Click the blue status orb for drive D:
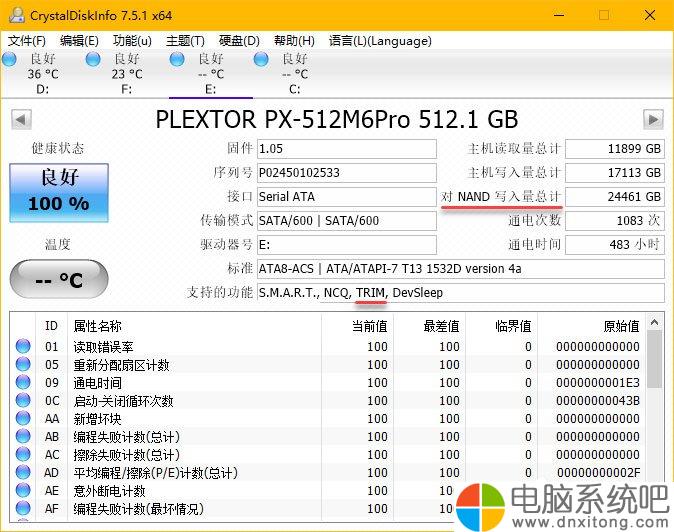Screen dimensions: 674x532 [x=9, y=59]
